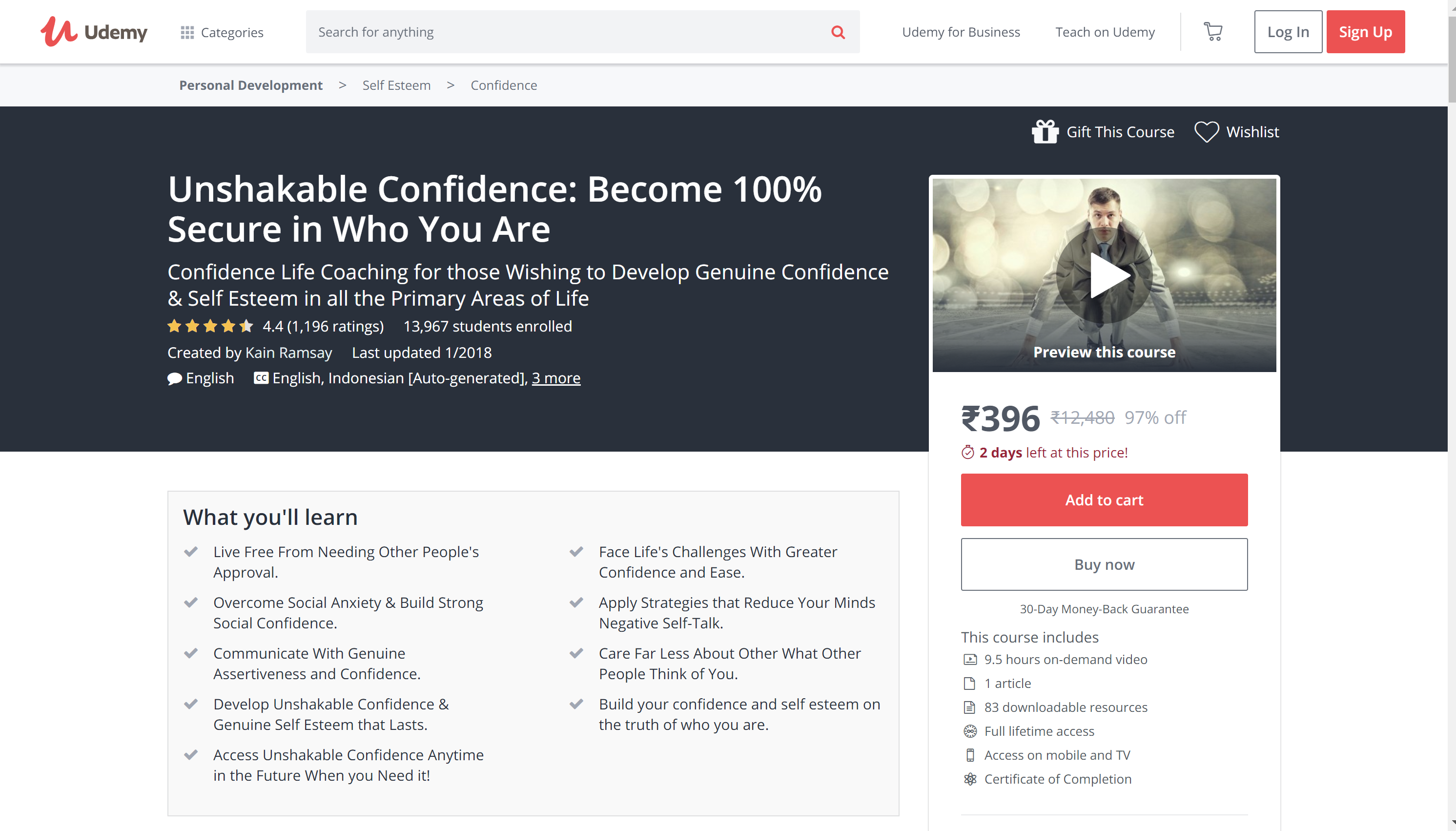Click the Personal Development breadcrumb
The height and width of the screenshot is (831, 1456).
click(x=250, y=85)
